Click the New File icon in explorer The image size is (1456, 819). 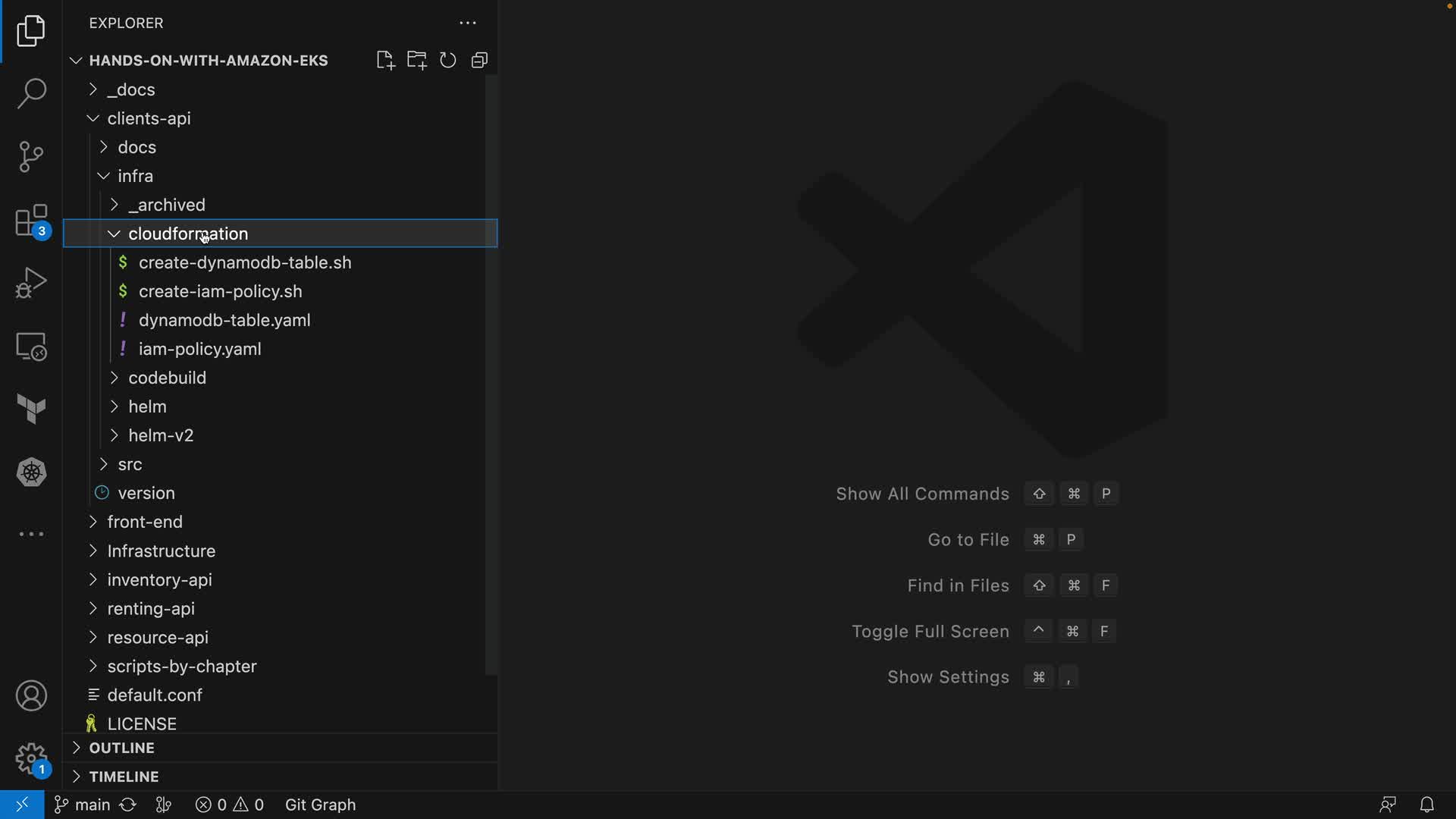click(x=385, y=60)
